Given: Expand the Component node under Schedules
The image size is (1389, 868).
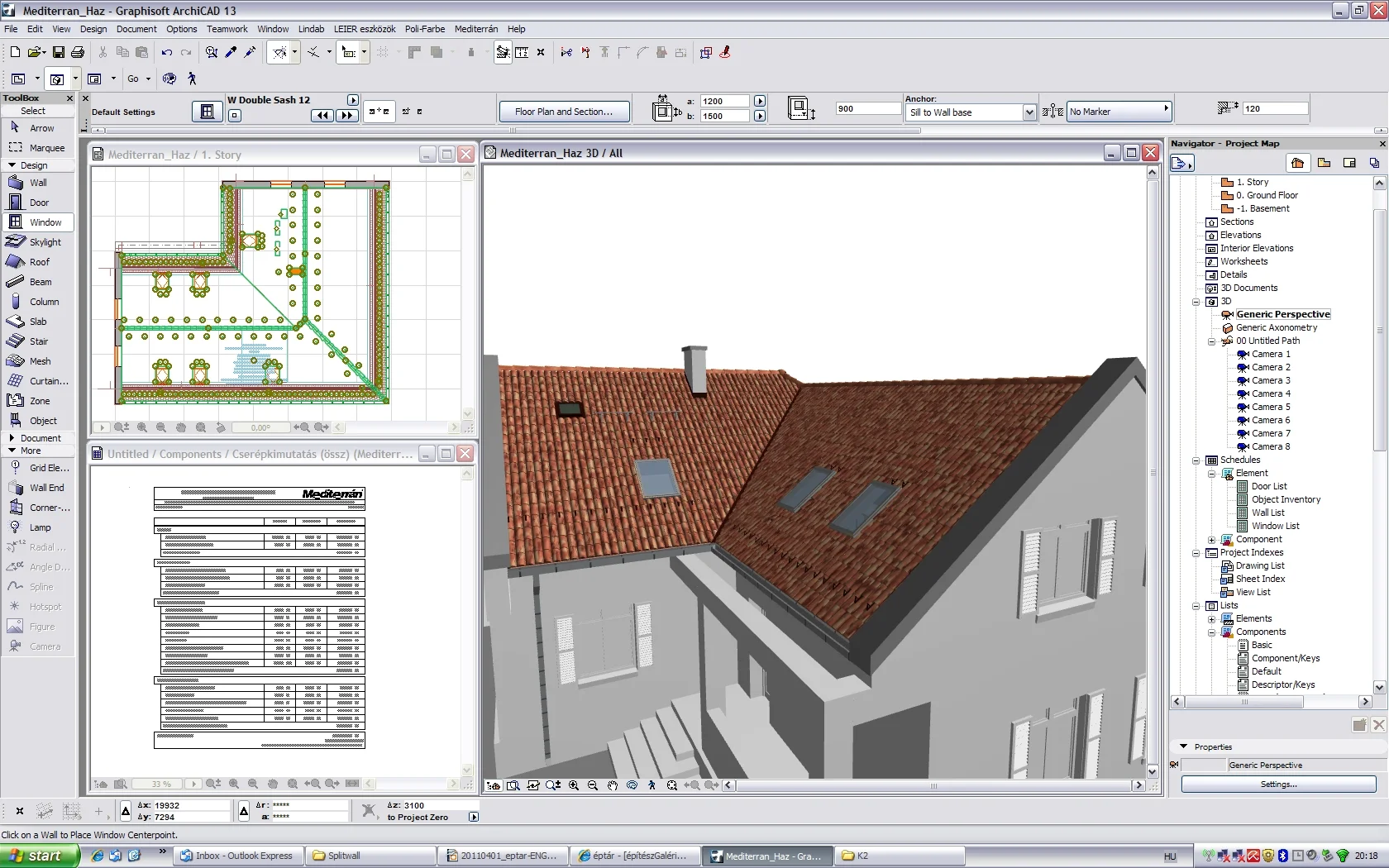Looking at the screenshot, I should pyautogui.click(x=1212, y=540).
